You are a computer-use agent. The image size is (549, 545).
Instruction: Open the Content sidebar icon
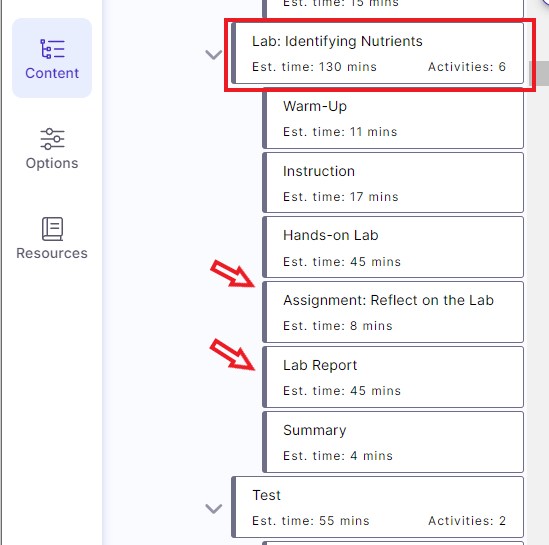(52, 49)
